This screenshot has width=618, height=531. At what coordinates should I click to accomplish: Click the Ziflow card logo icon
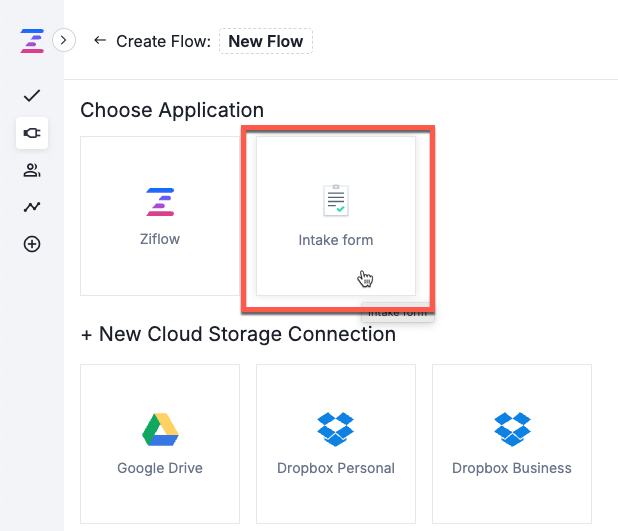160,202
